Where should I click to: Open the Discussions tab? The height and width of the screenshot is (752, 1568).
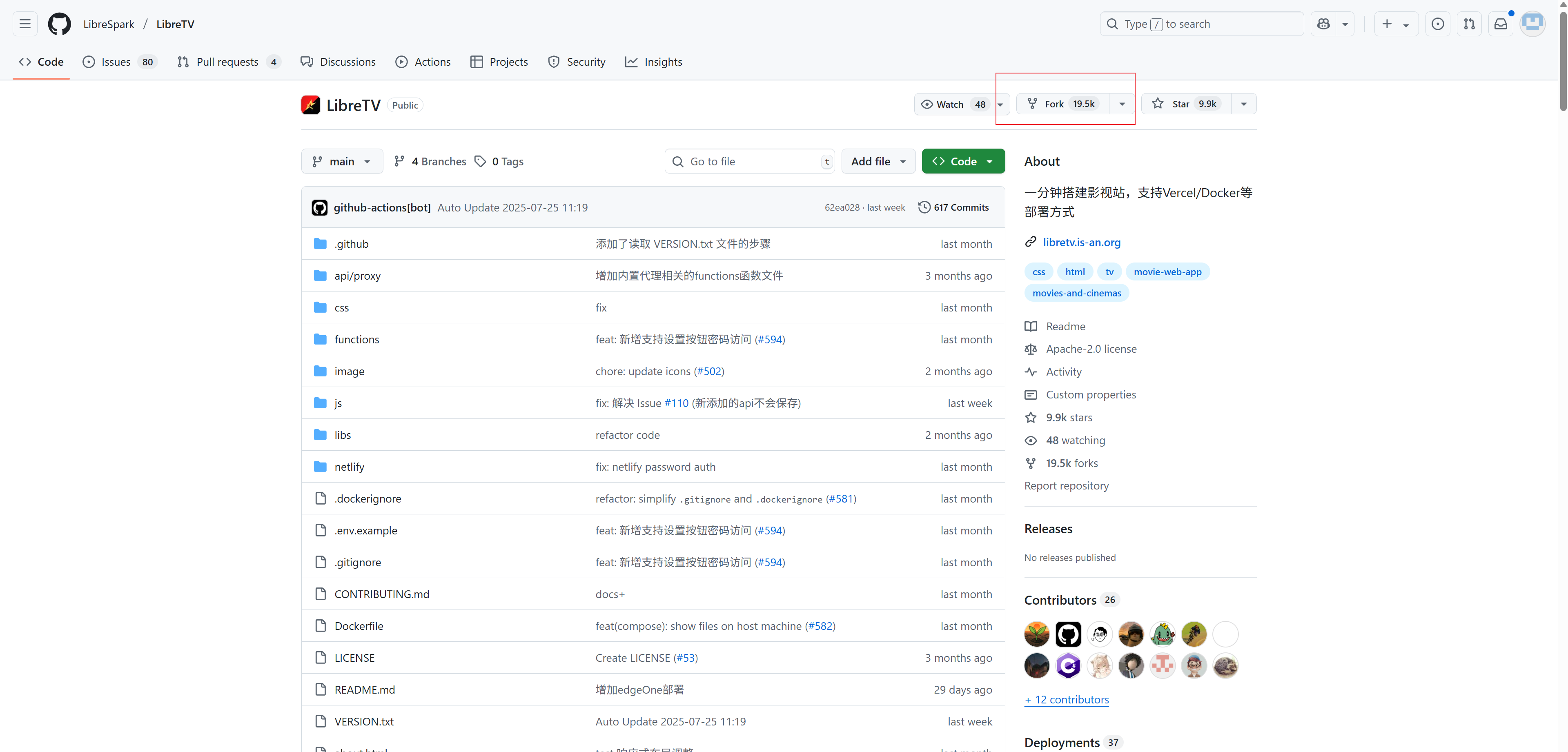[338, 62]
